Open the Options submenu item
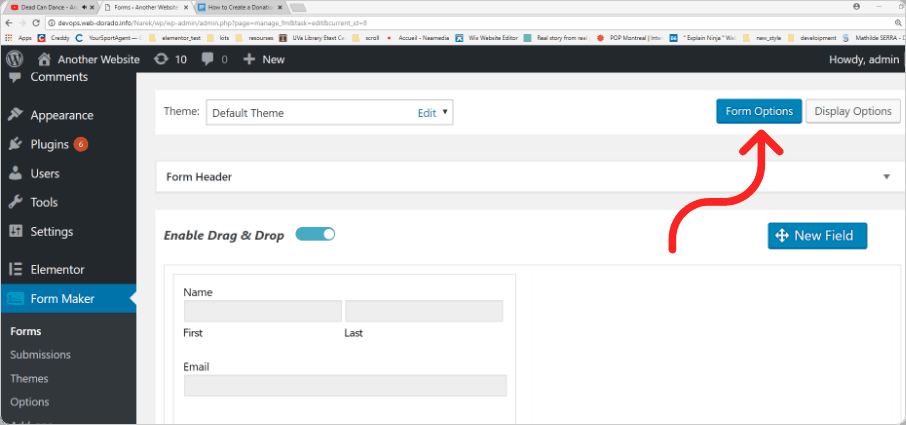906x425 pixels. click(29, 402)
